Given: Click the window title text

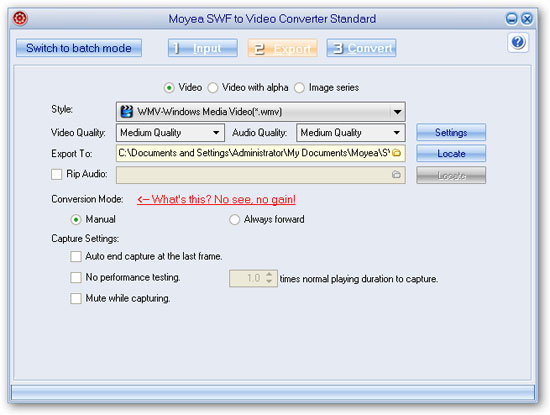Looking at the screenshot, I should point(272,19).
